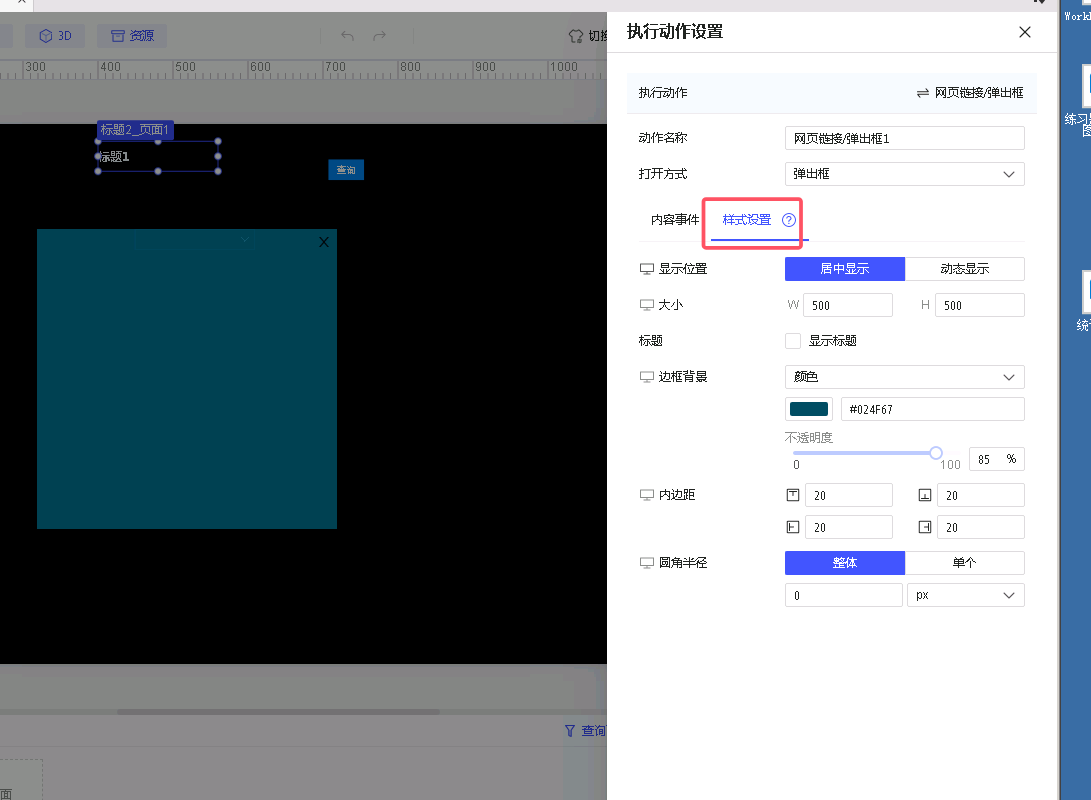This screenshot has height=800, width=1091.
Task: Select 居中显示 position option
Action: [845, 269]
